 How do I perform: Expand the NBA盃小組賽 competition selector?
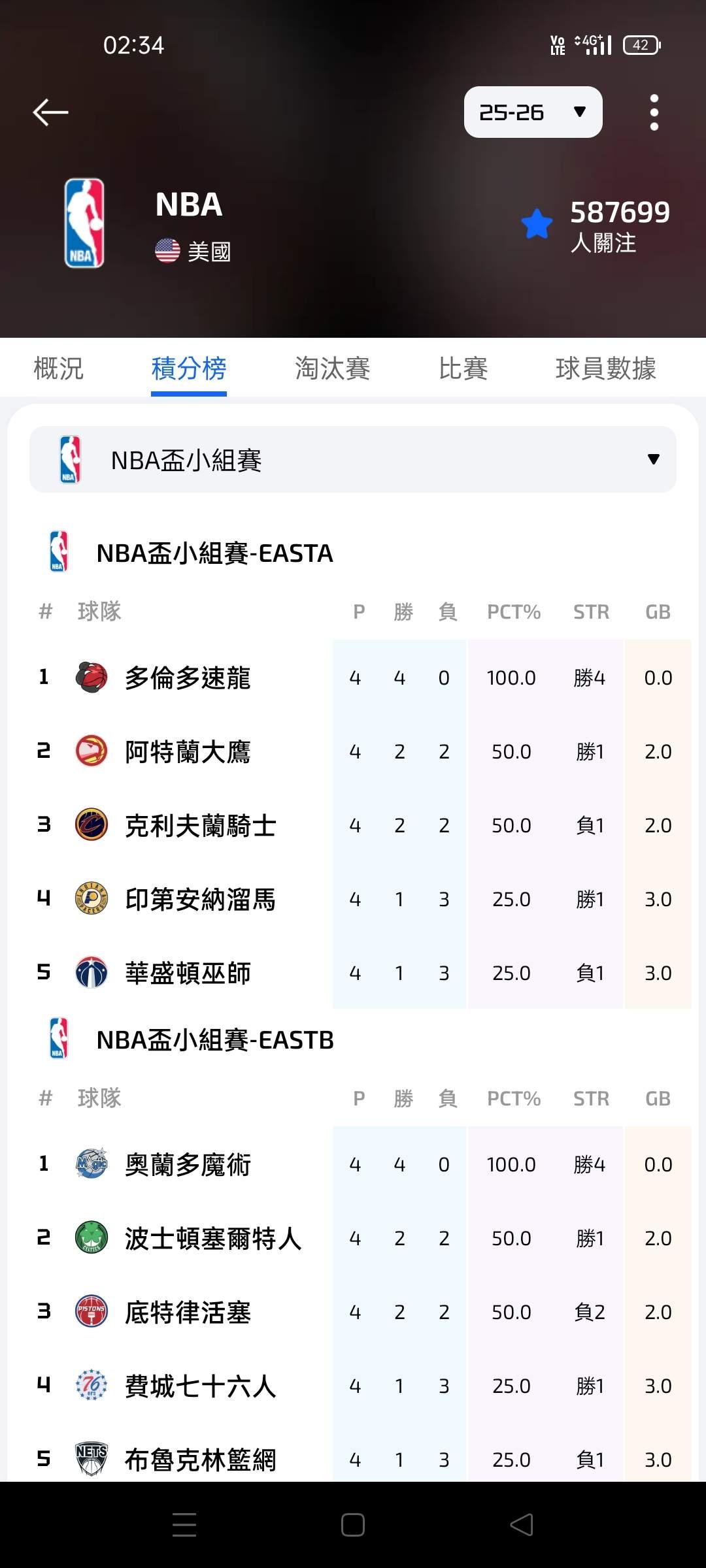point(353,459)
